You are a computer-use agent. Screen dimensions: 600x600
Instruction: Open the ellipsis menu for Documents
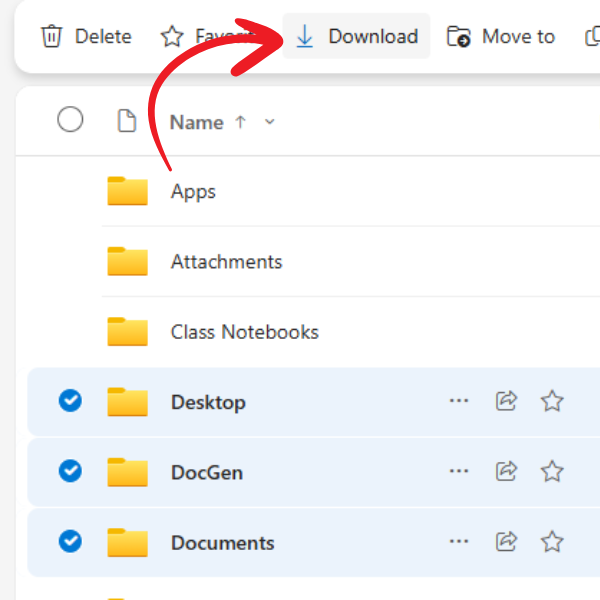point(459,542)
